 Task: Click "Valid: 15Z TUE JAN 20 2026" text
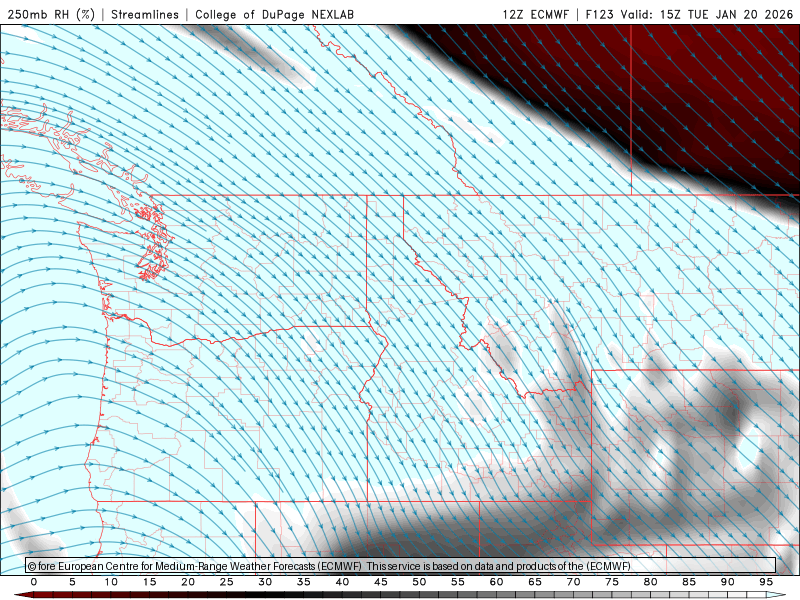tap(707, 14)
